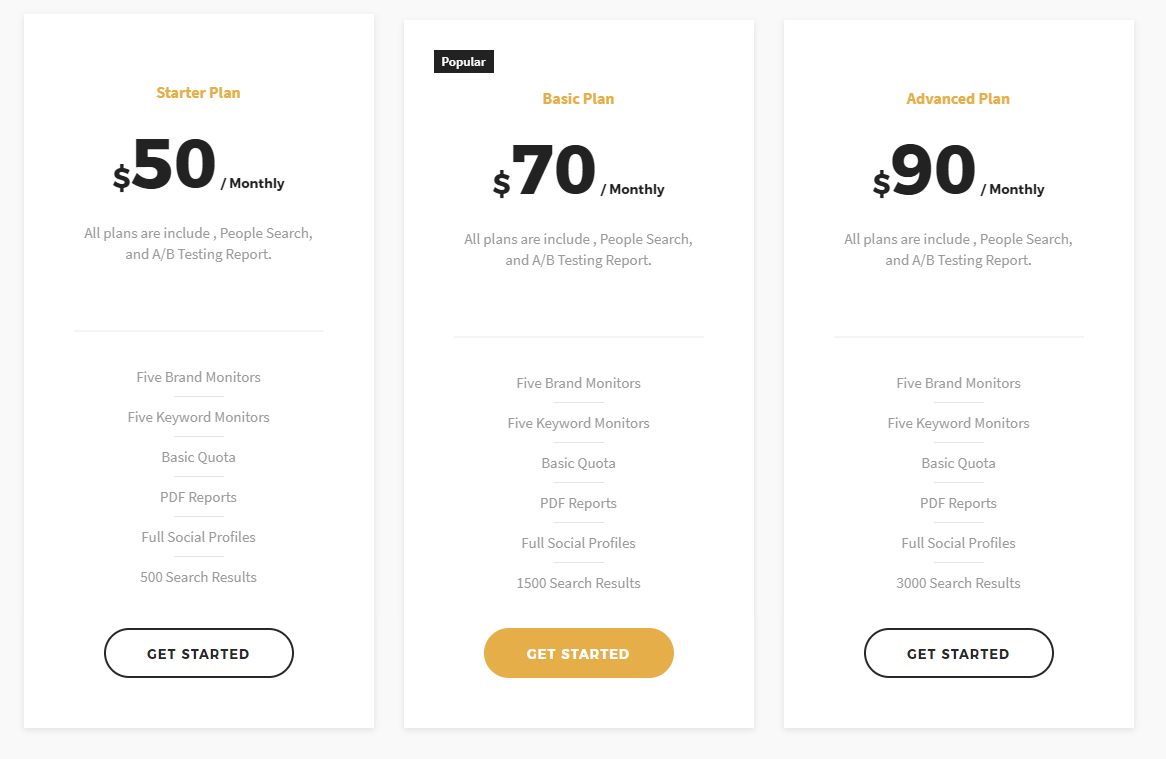This screenshot has height=759, width=1166.
Task: Select the Starter Plan heading
Action: coord(198,93)
